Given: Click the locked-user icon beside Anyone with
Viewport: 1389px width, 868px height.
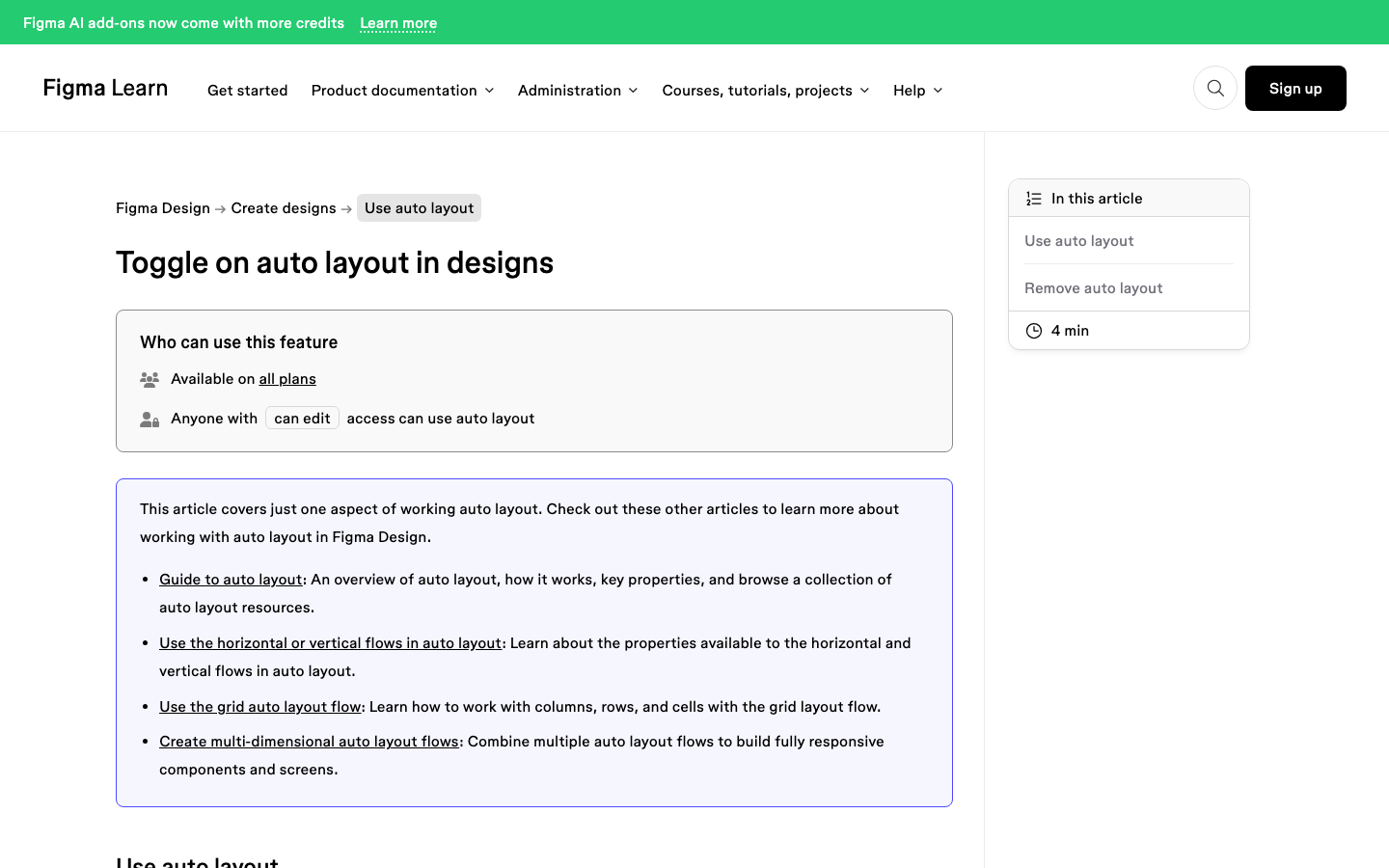Looking at the screenshot, I should point(150,419).
